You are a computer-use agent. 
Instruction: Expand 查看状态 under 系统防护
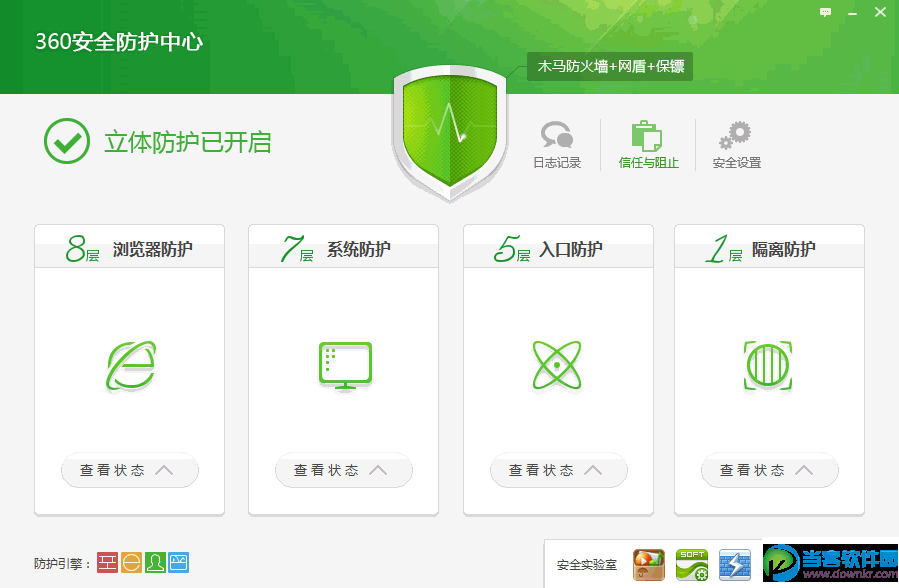[343, 471]
